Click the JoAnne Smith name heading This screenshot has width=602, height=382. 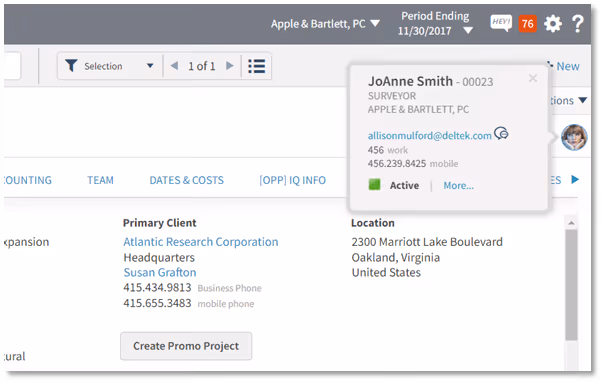click(410, 81)
